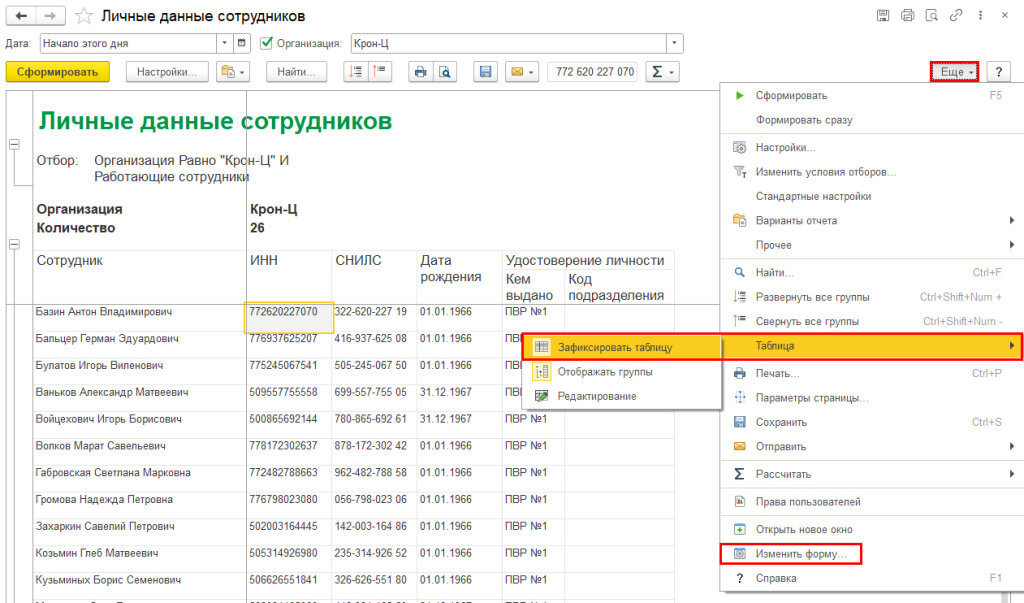Toggle the Организация checkbox

(266, 43)
